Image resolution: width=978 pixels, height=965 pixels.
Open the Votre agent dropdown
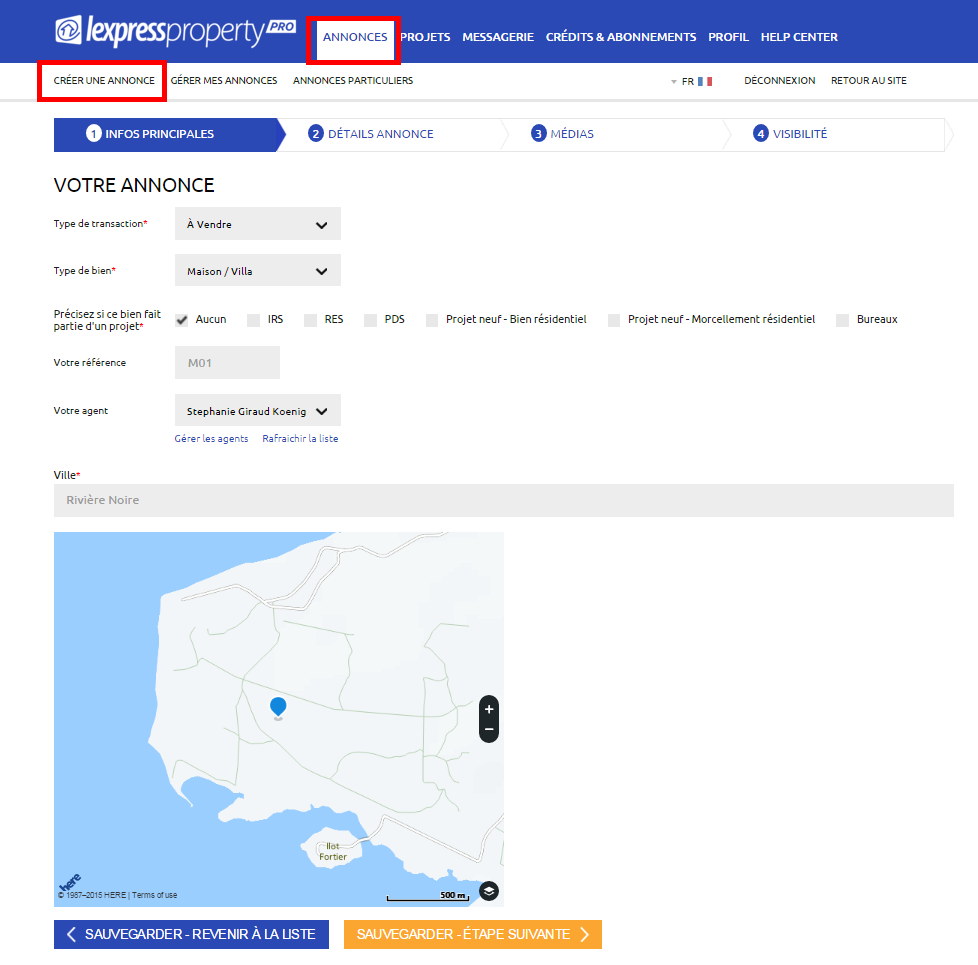258,411
